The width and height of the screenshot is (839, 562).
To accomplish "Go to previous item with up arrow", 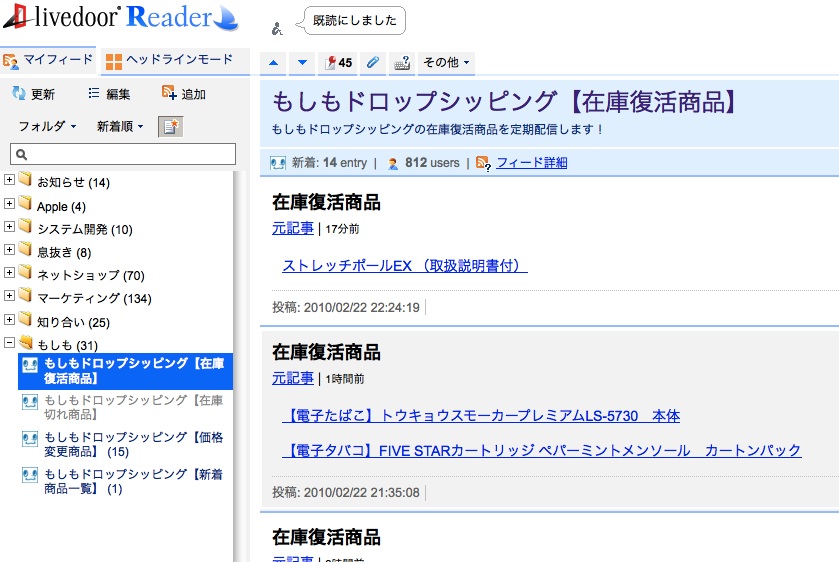I will pyautogui.click(x=273, y=63).
